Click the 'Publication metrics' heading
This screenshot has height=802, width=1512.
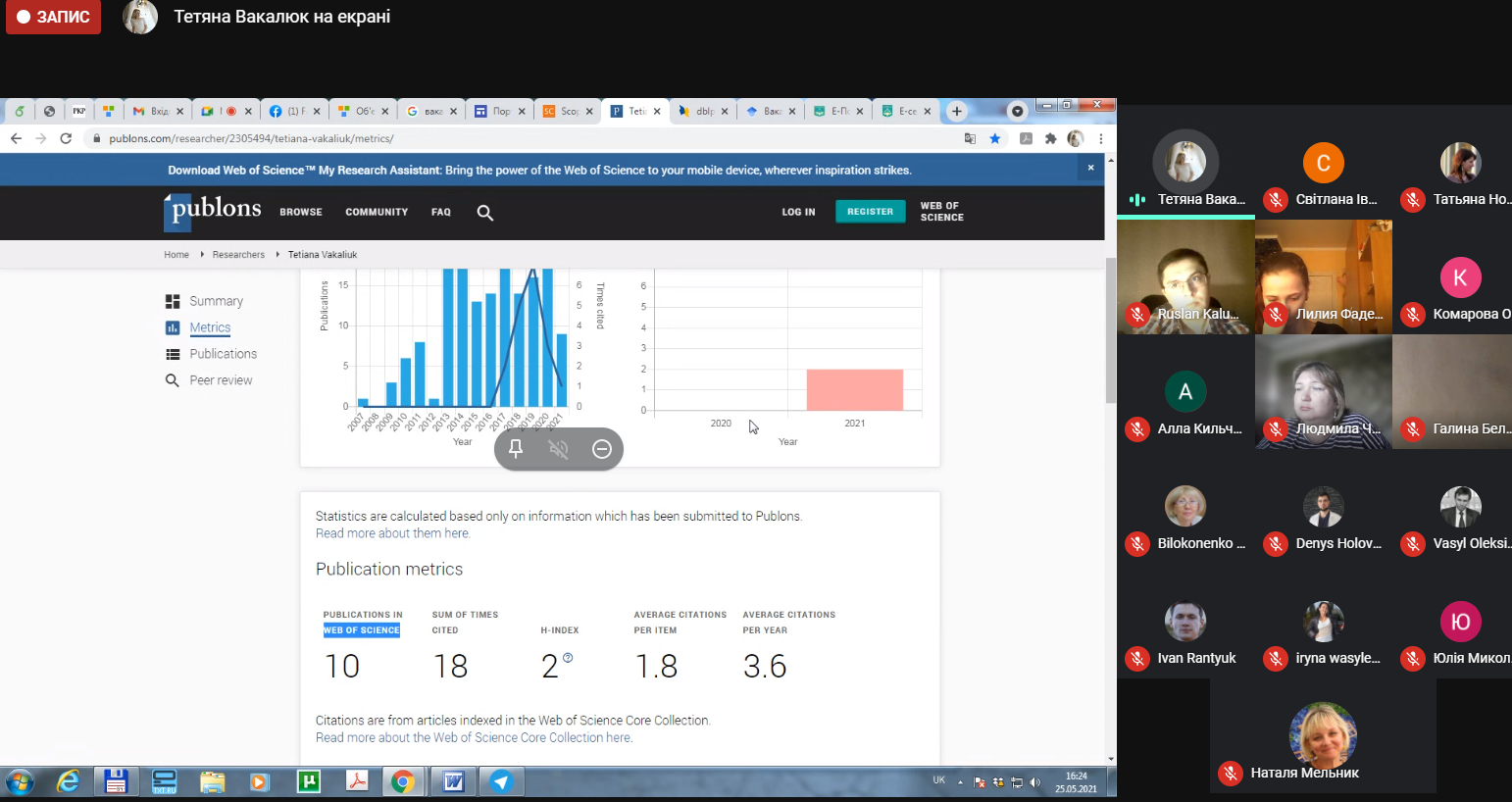pos(389,570)
